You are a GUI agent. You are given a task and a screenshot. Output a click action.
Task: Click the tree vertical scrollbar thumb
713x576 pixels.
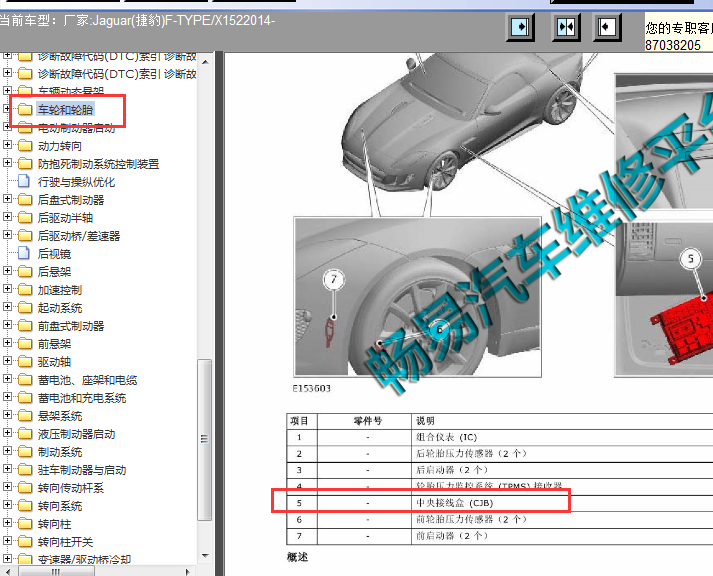pos(205,439)
